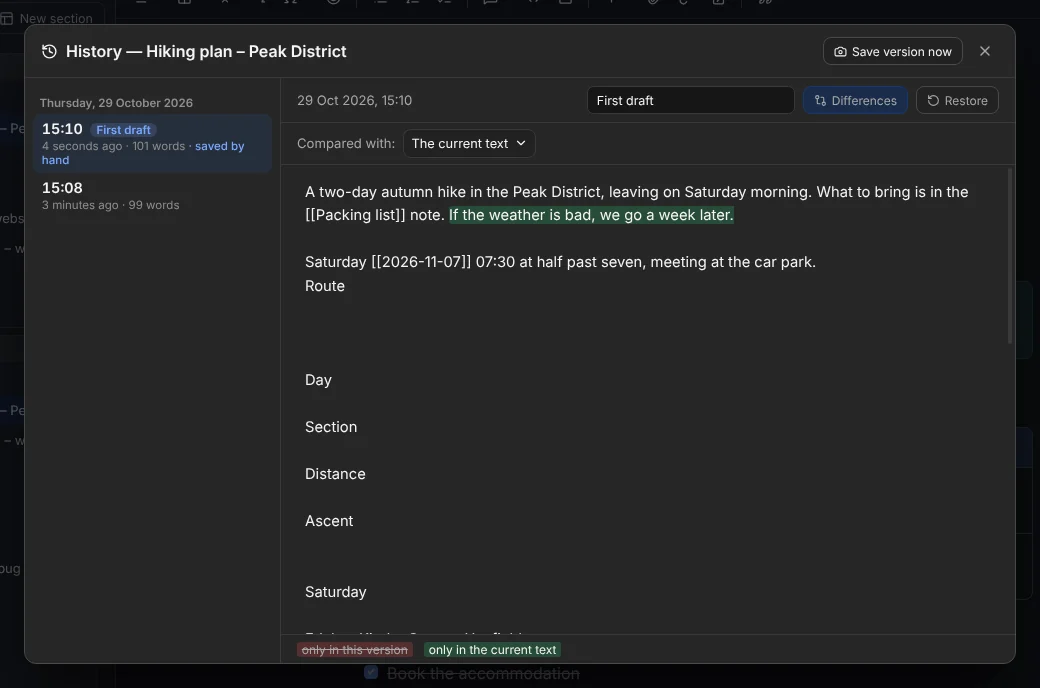The width and height of the screenshot is (1040, 688).
Task: Click the highlighted sentence about bad weather
Action: [x=591, y=215]
